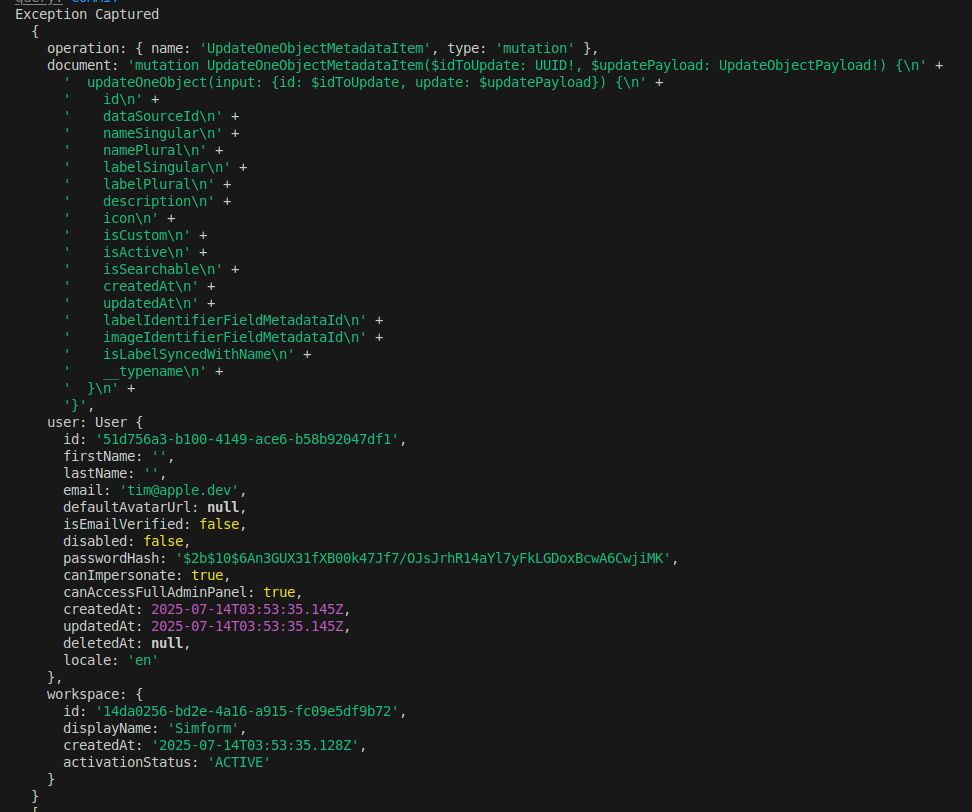Screen dimensions: 972x812
Task: Click the user updatedAt timestamp value
Action: [x=247, y=627]
